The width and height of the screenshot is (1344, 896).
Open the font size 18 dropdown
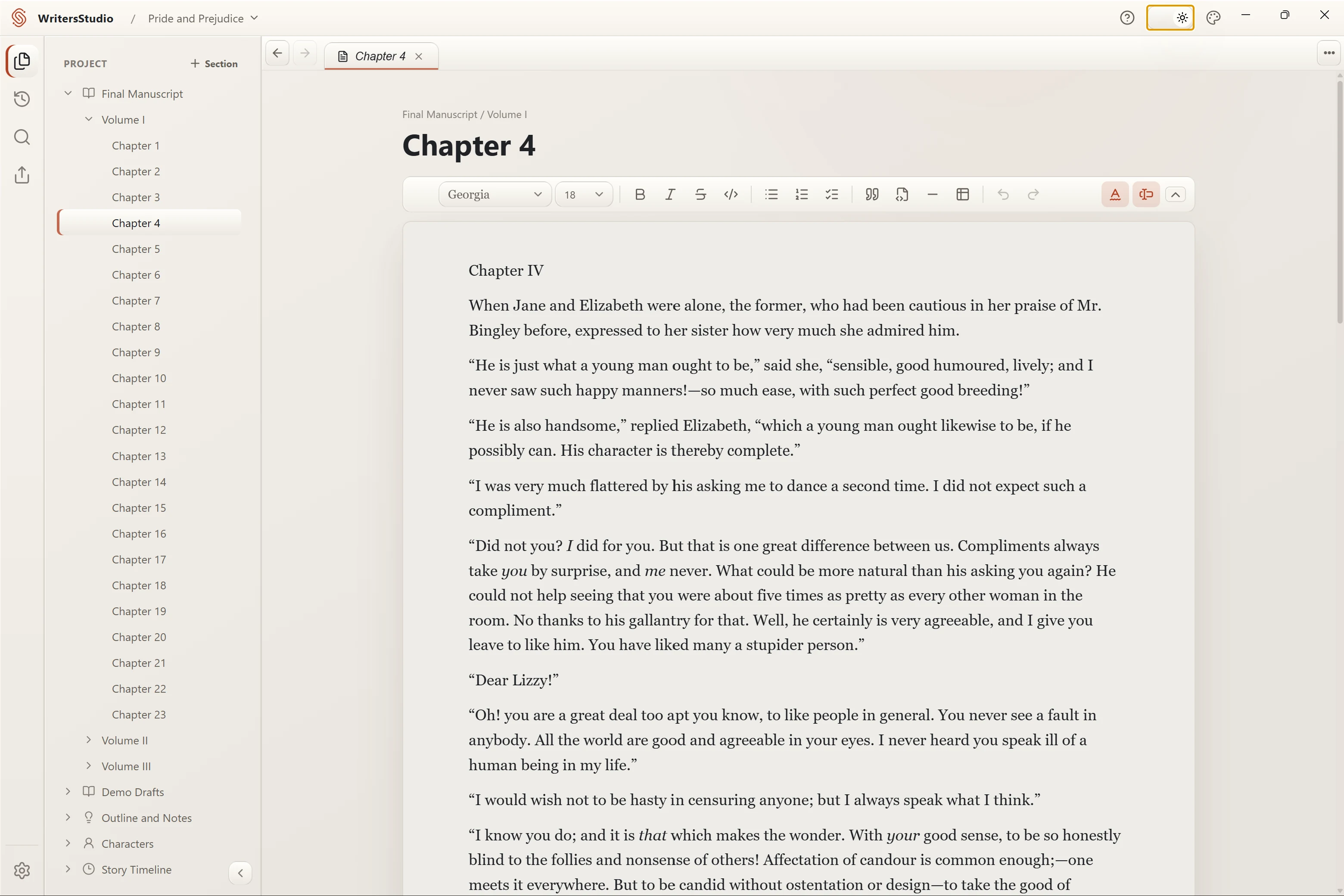[x=584, y=194]
